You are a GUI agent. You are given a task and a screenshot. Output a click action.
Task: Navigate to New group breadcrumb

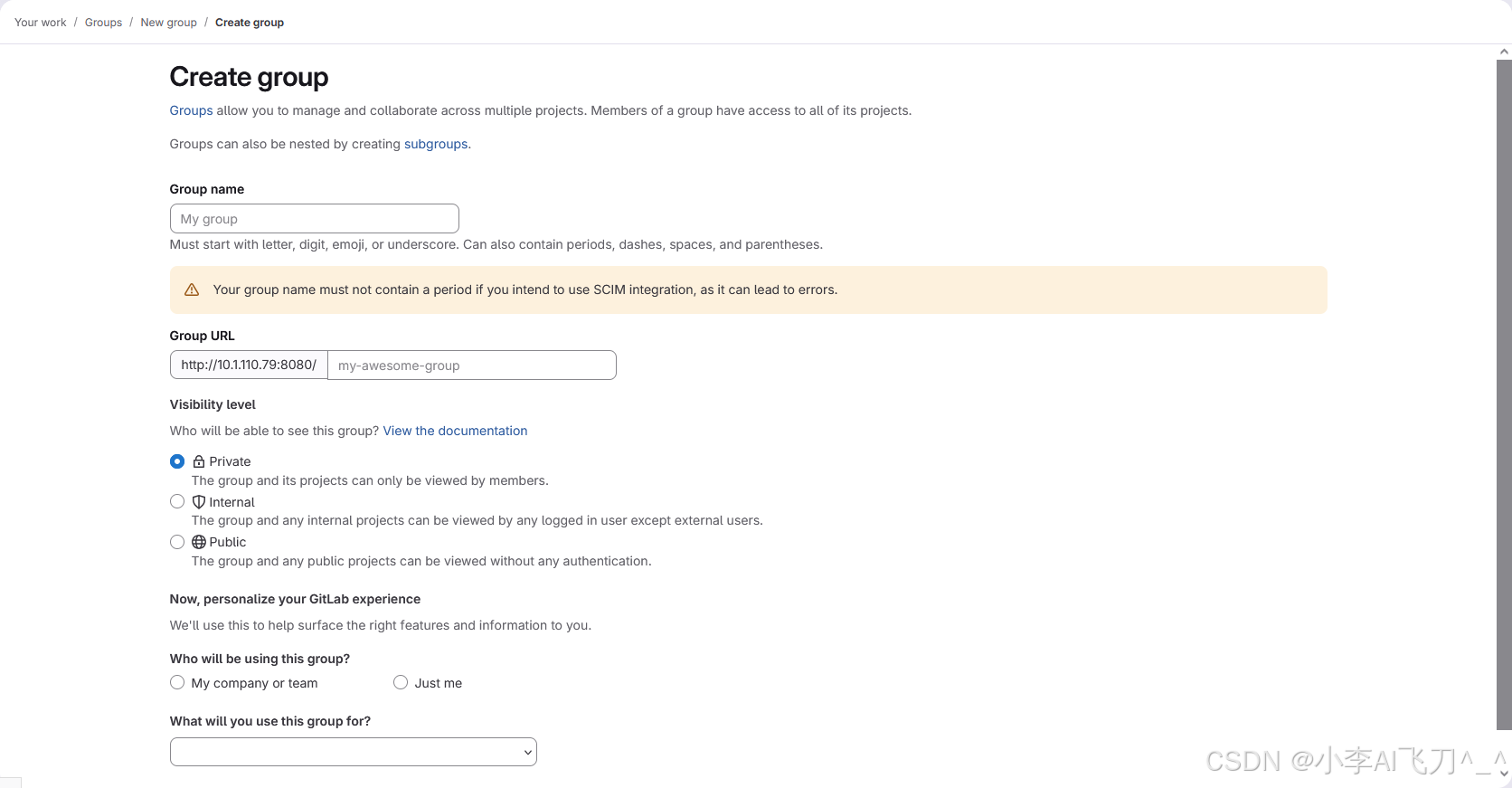point(168,23)
